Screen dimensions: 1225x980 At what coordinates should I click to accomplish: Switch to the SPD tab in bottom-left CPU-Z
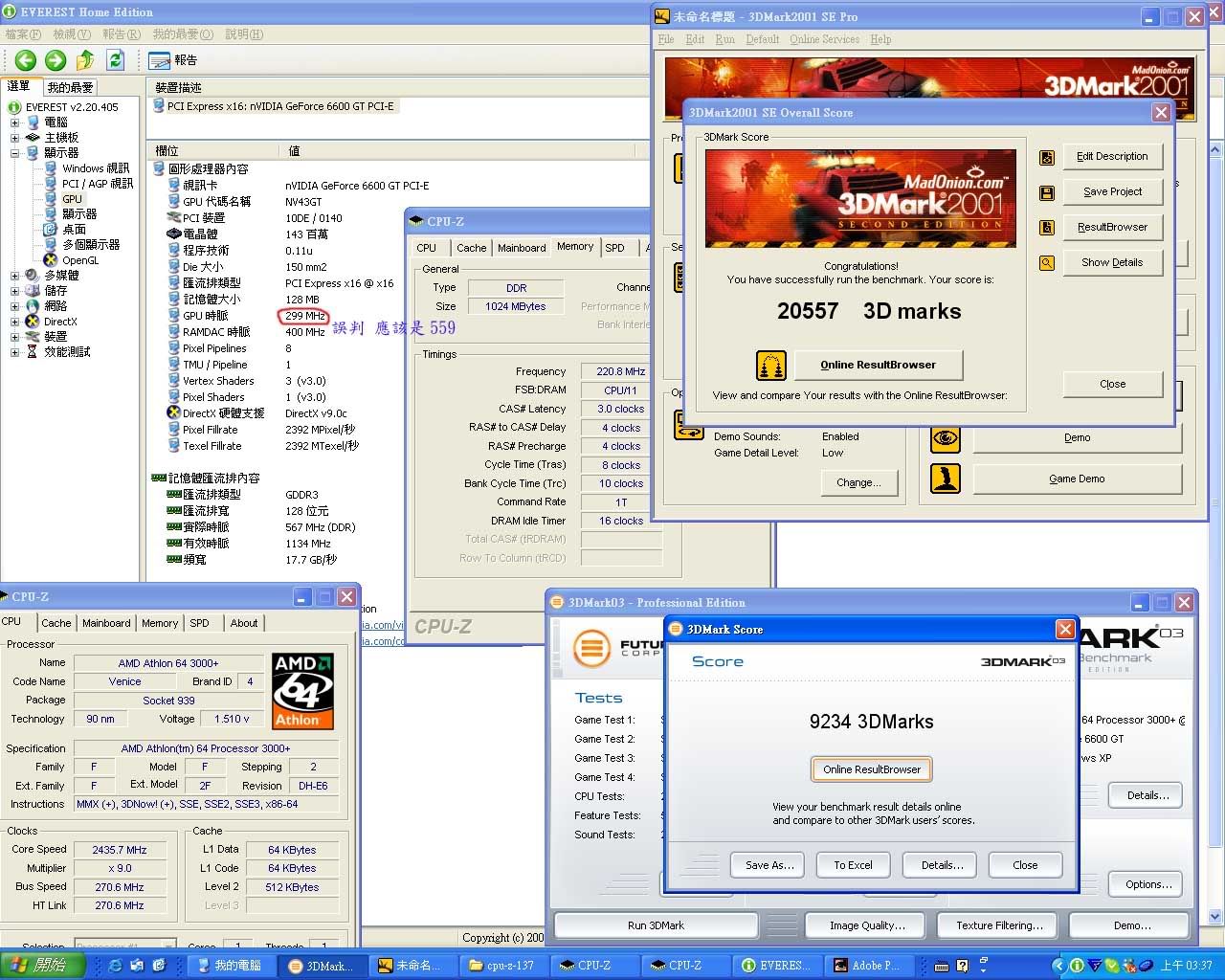pyautogui.click(x=199, y=623)
